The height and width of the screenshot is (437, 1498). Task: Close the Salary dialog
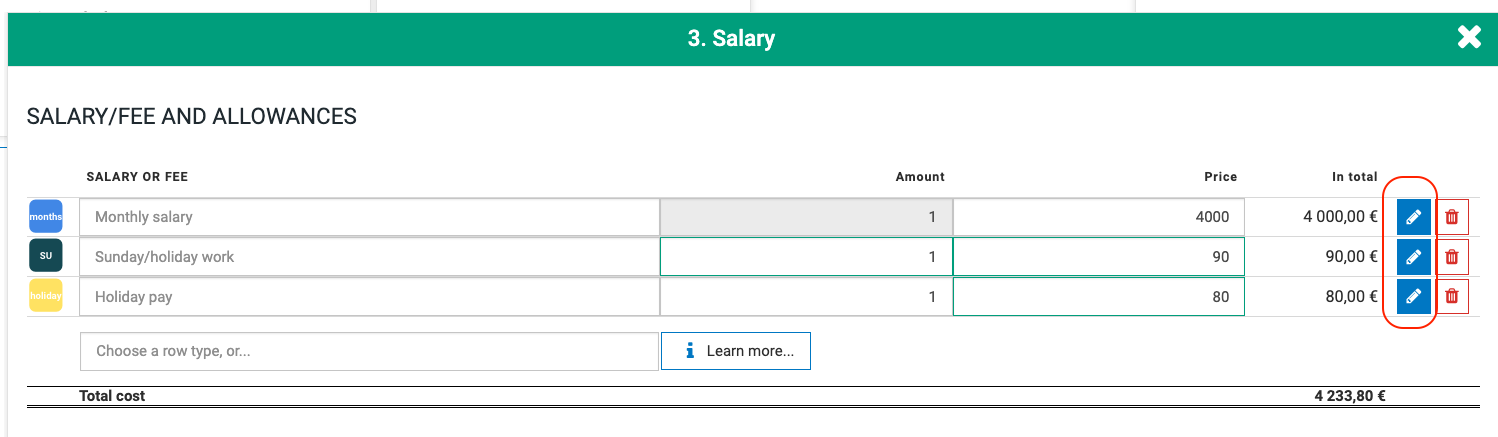pos(1469,38)
